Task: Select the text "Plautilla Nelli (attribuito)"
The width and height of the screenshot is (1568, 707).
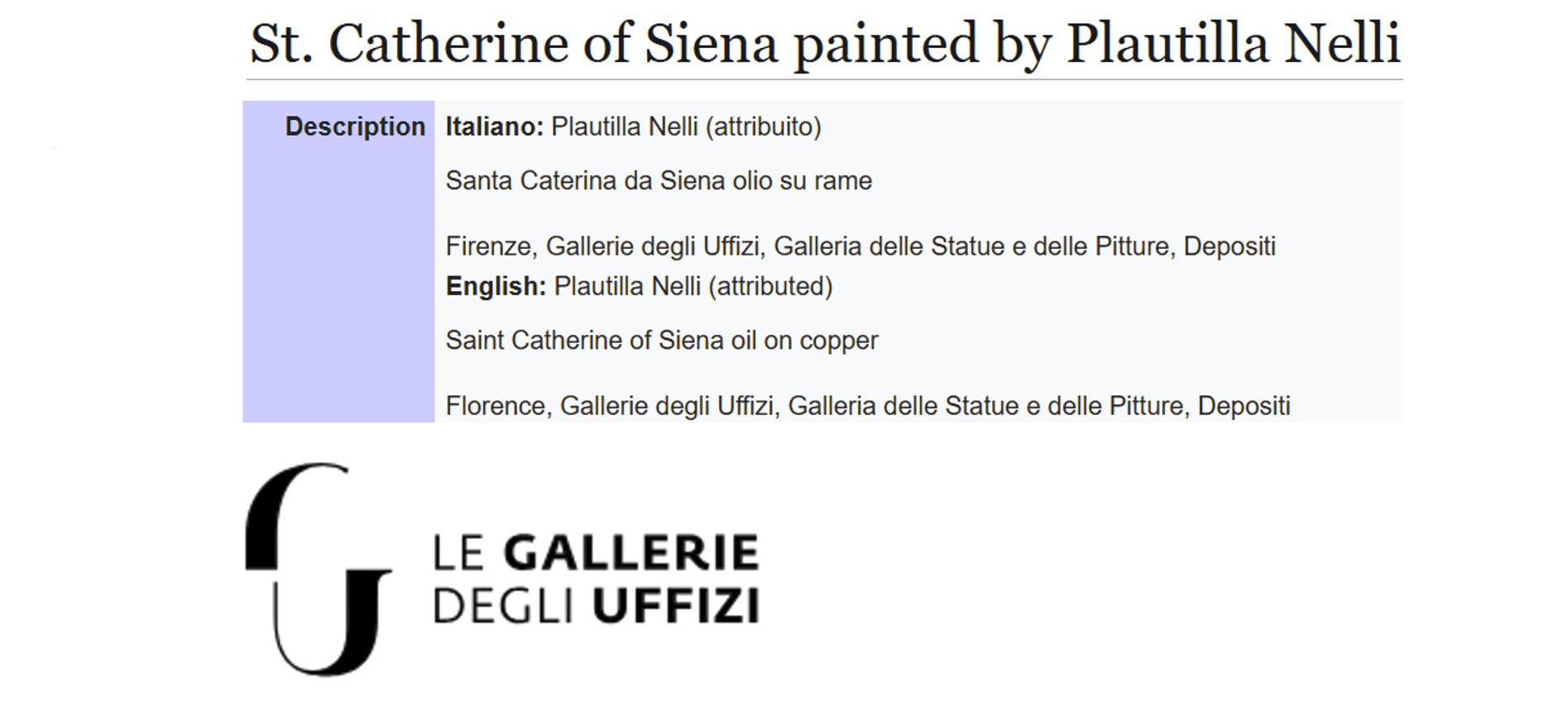Action: [686, 127]
